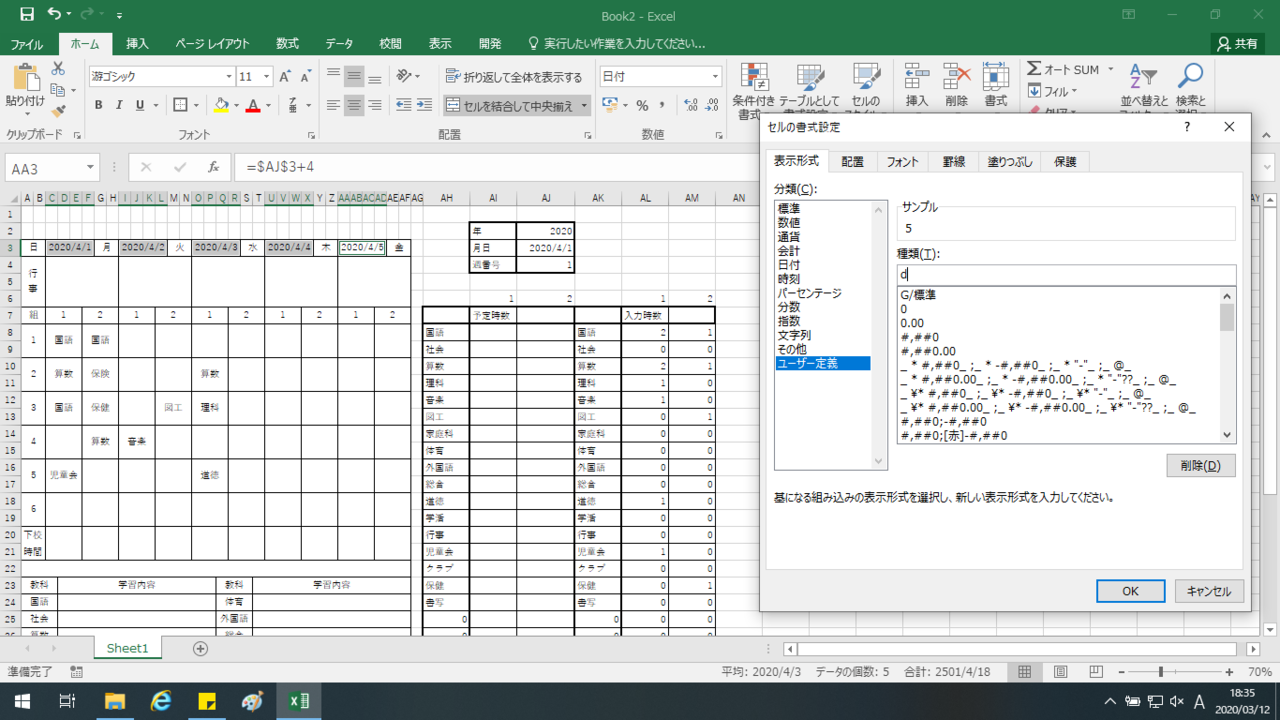Toggle Bottom Align in the alignment group
This screenshot has height=720, width=1280.
375,76
